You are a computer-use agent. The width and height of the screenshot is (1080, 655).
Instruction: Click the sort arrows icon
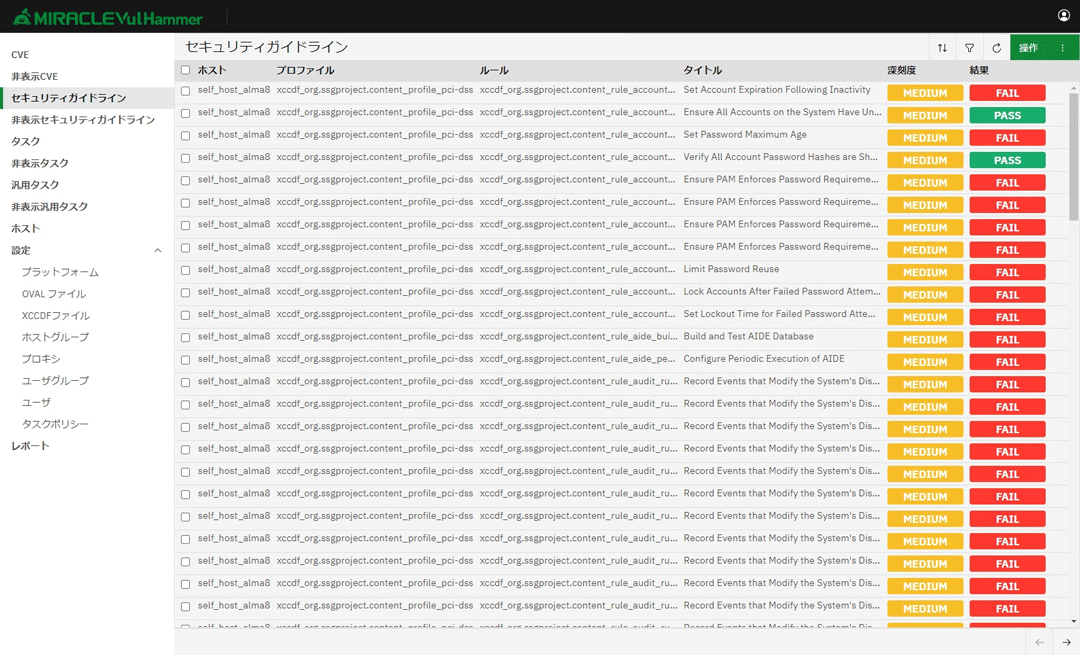pos(942,48)
